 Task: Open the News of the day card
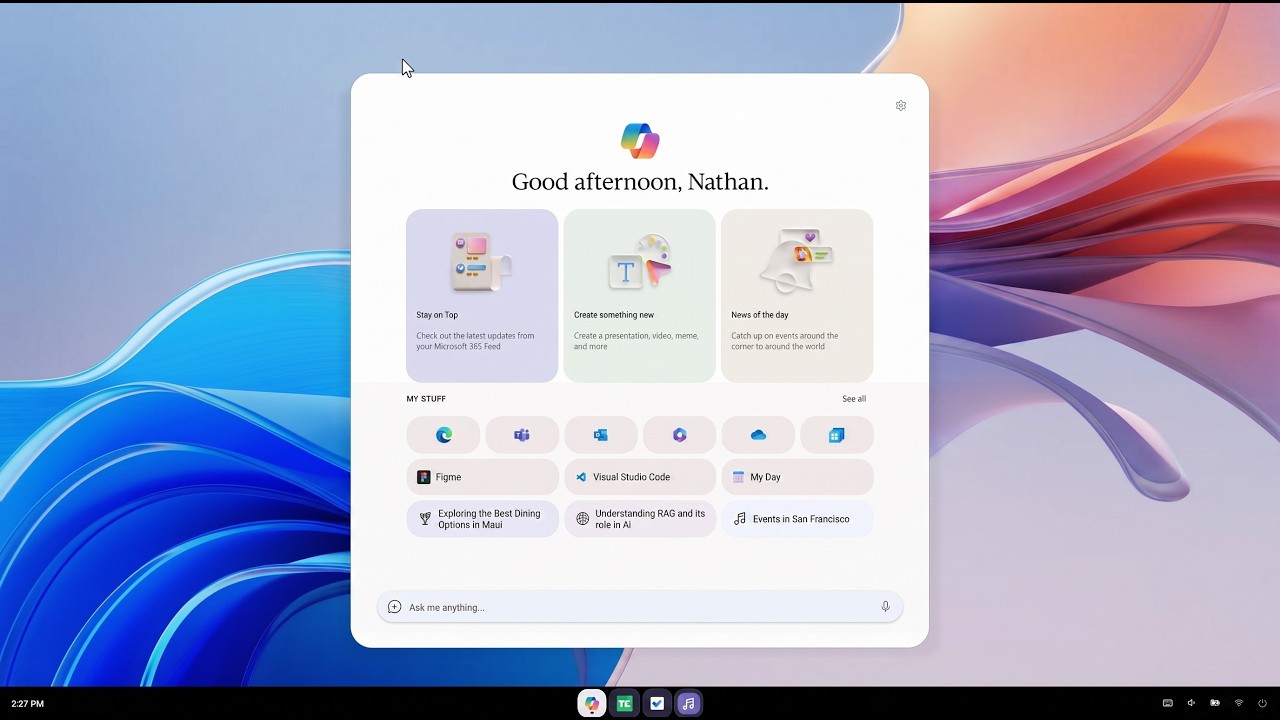(x=797, y=295)
